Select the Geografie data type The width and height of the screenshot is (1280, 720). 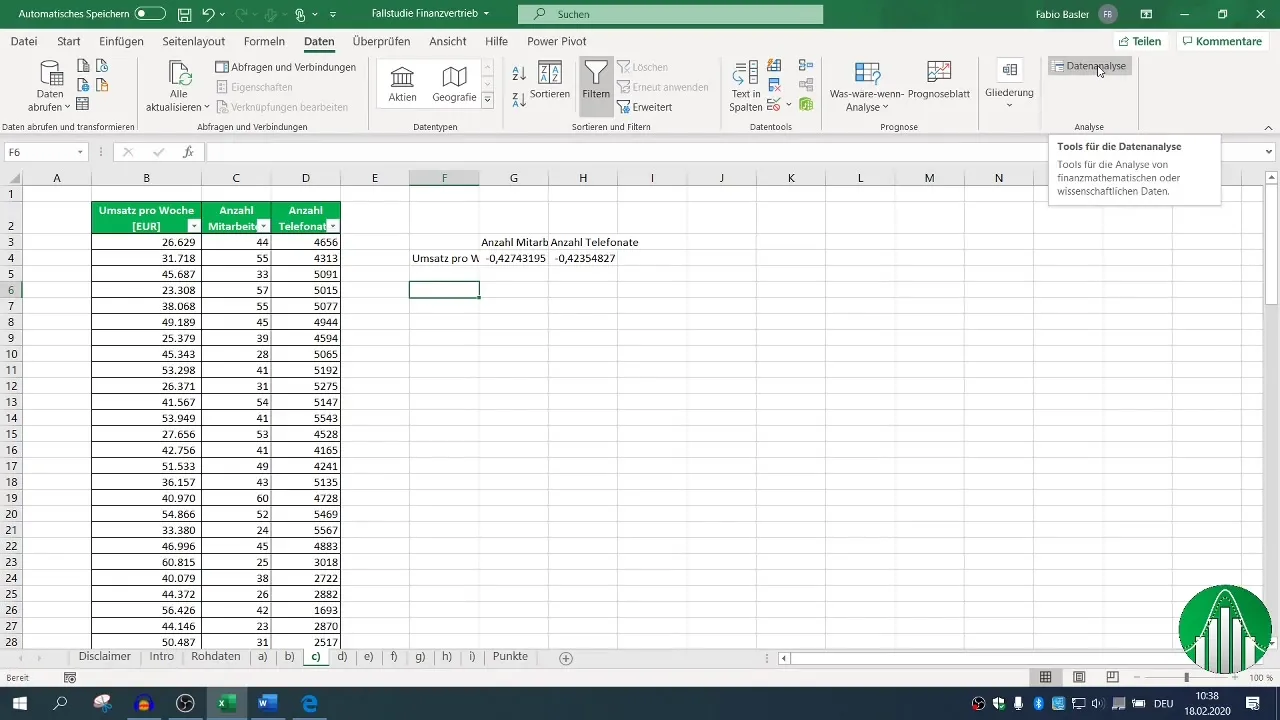454,84
